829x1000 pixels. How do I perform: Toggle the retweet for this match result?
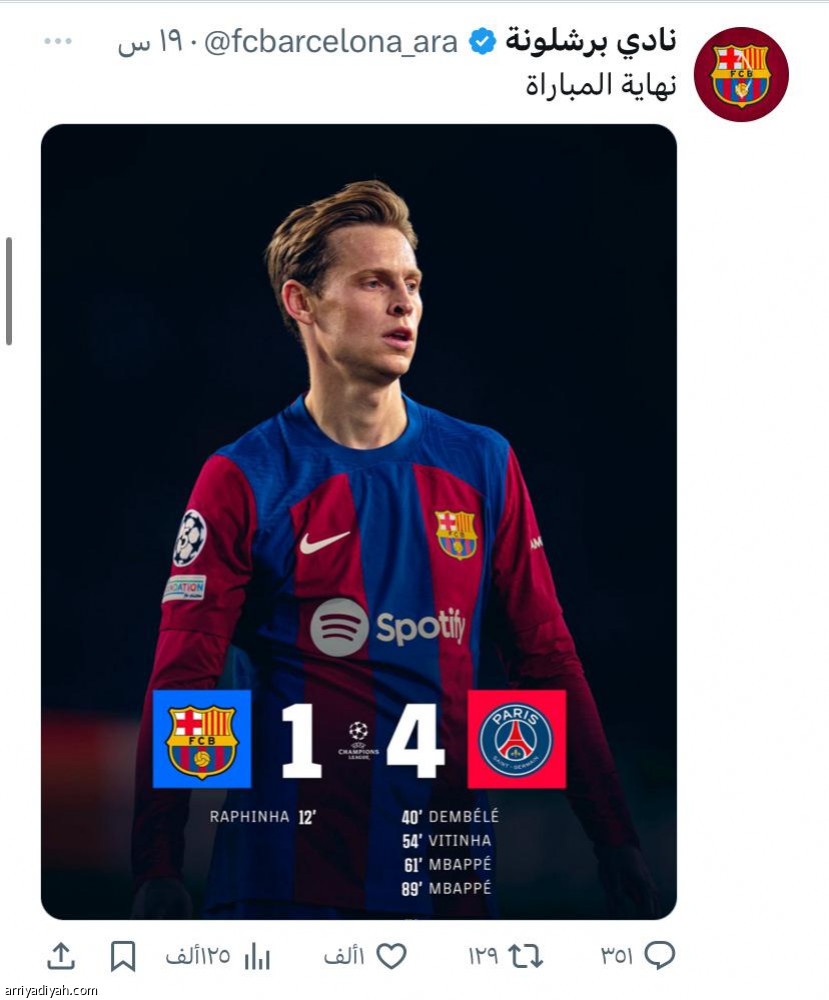point(528,956)
